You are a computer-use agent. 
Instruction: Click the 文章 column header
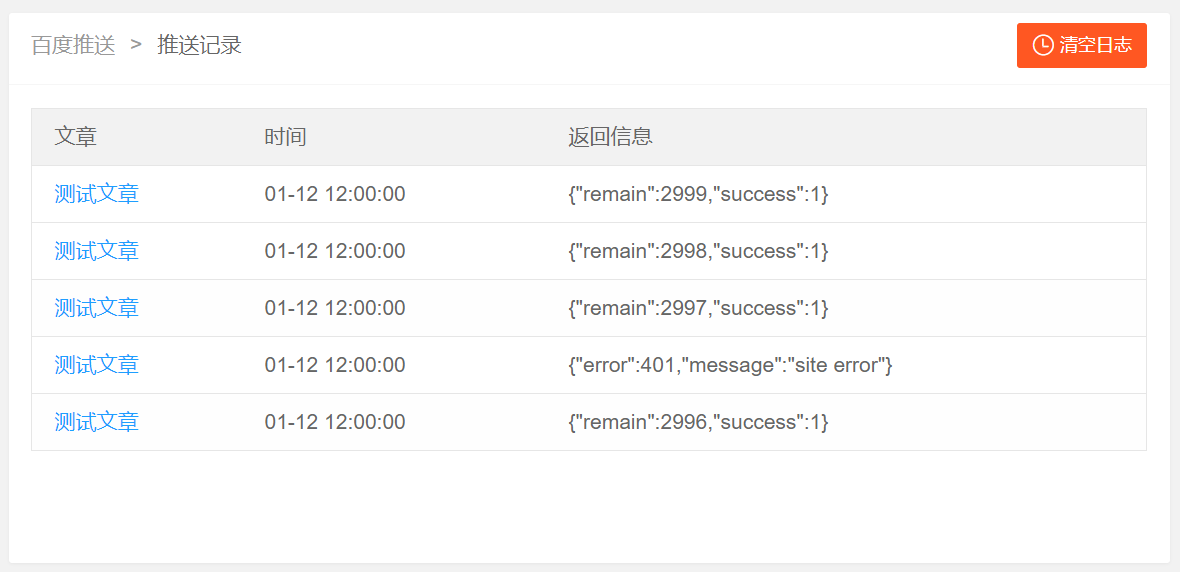[x=75, y=137]
